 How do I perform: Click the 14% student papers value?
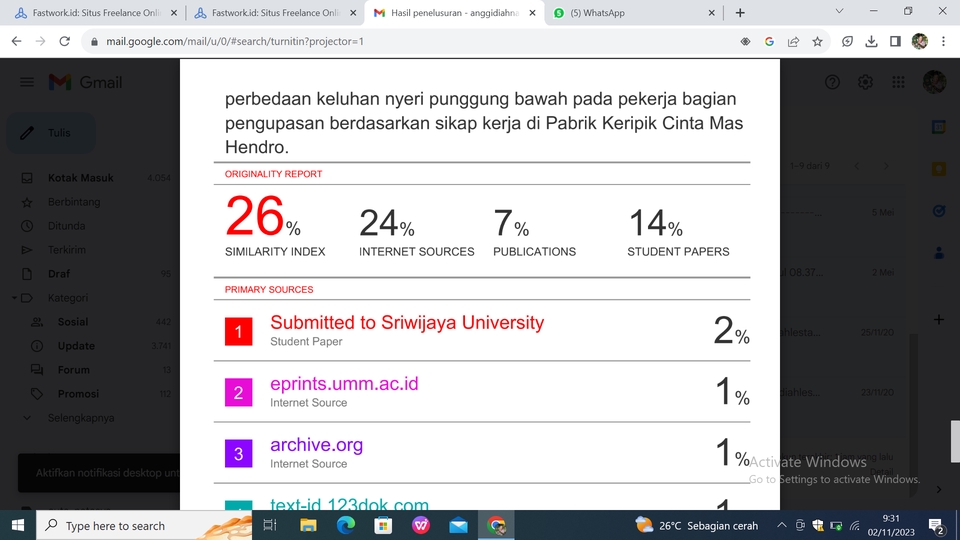click(x=655, y=223)
